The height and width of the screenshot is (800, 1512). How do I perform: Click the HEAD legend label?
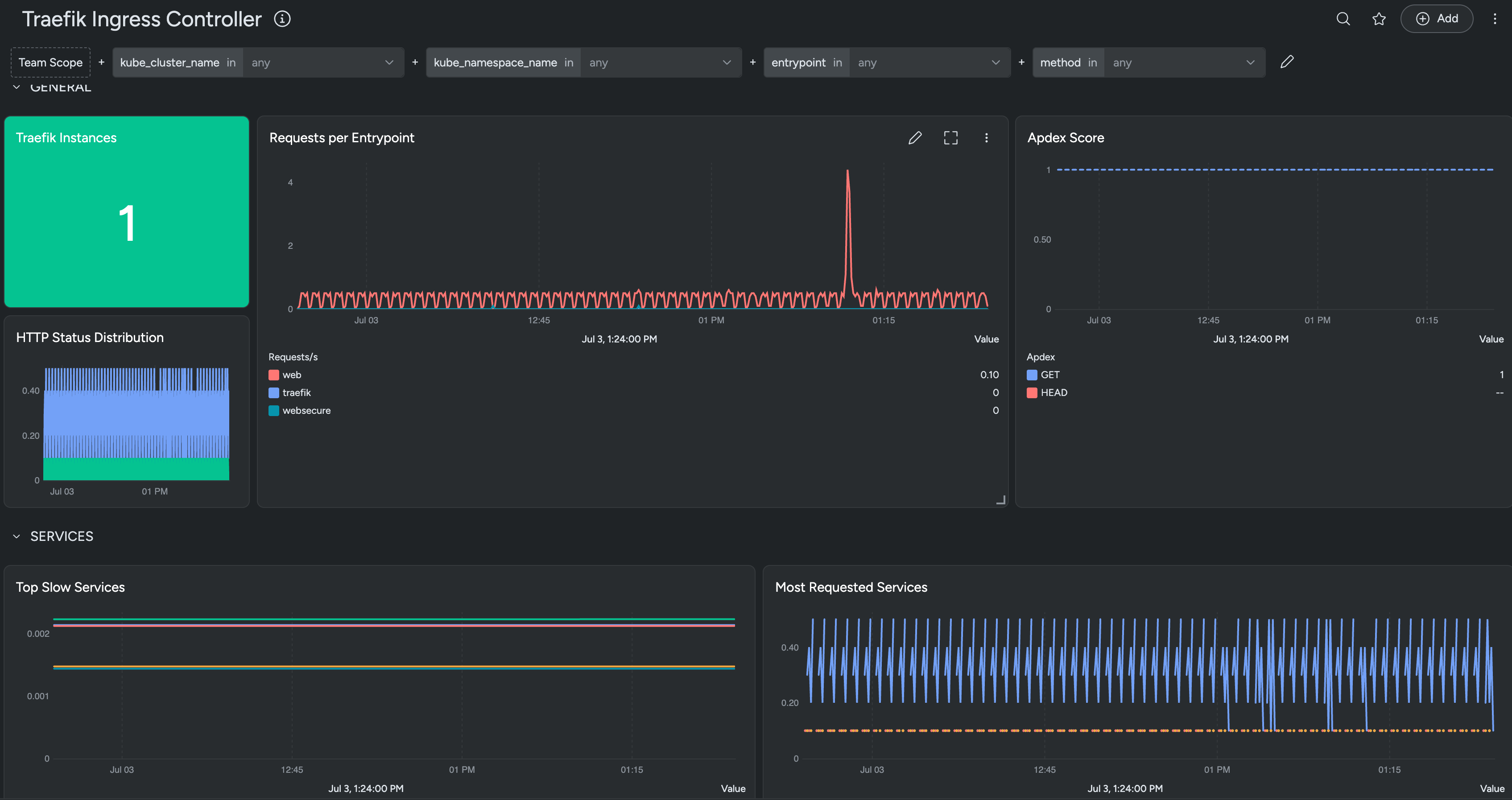pyautogui.click(x=1054, y=393)
